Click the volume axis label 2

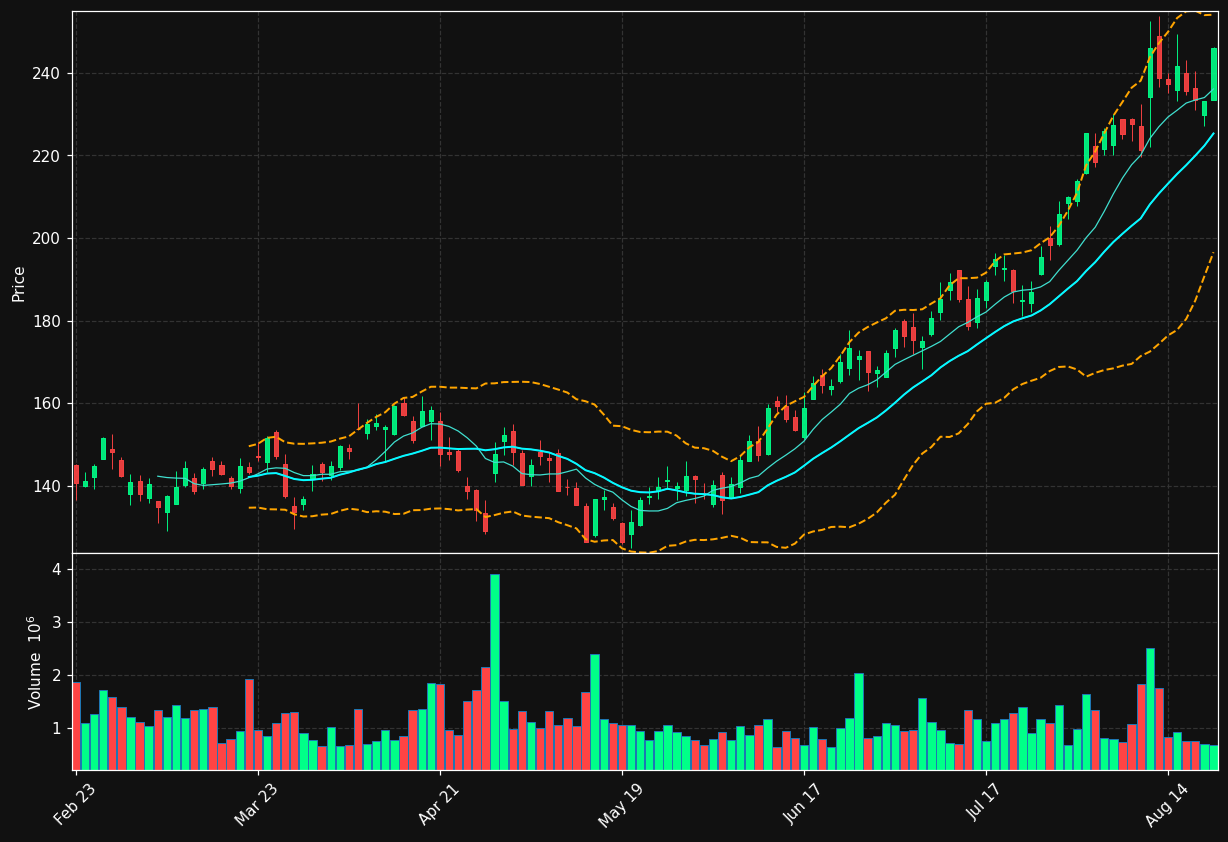coord(57,675)
